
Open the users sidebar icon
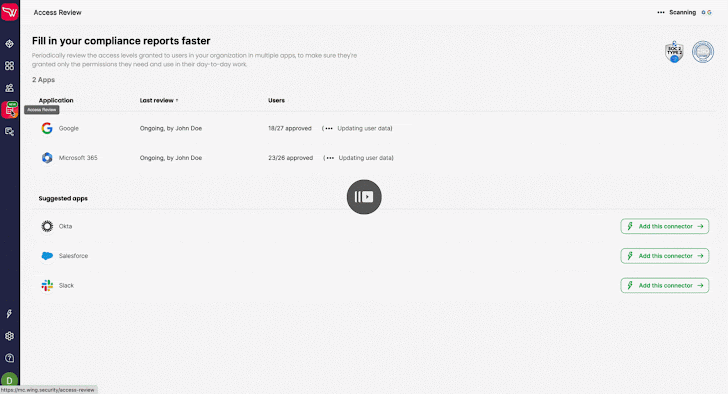[9, 88]
